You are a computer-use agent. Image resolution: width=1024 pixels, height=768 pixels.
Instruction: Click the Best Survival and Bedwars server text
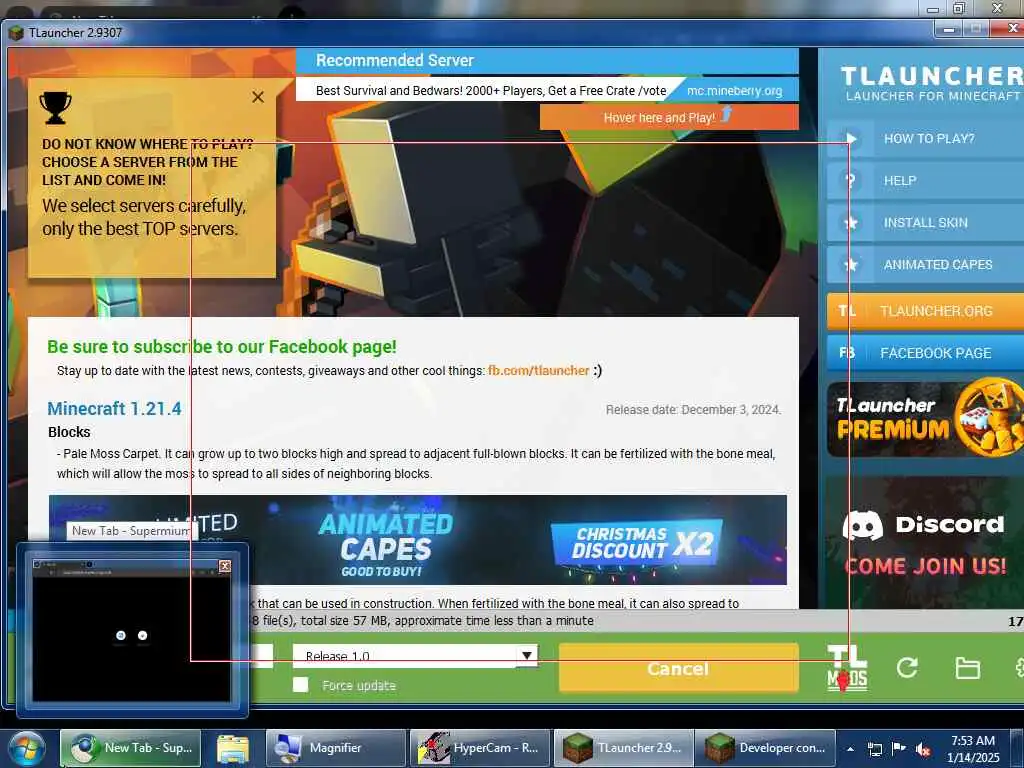[491, 91]
